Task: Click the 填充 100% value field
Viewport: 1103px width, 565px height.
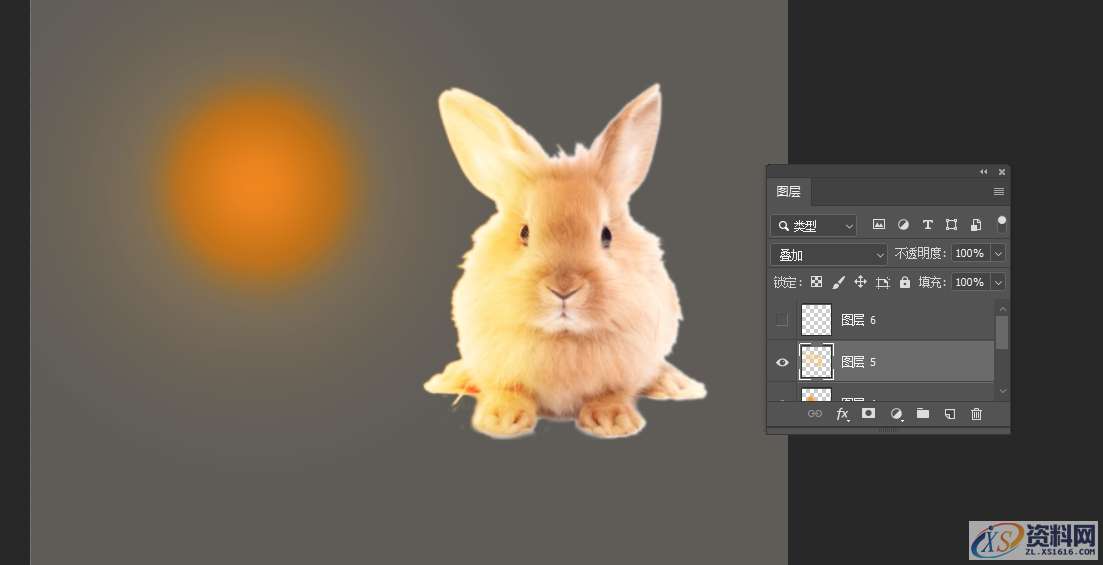Action: tap(971, 282)
